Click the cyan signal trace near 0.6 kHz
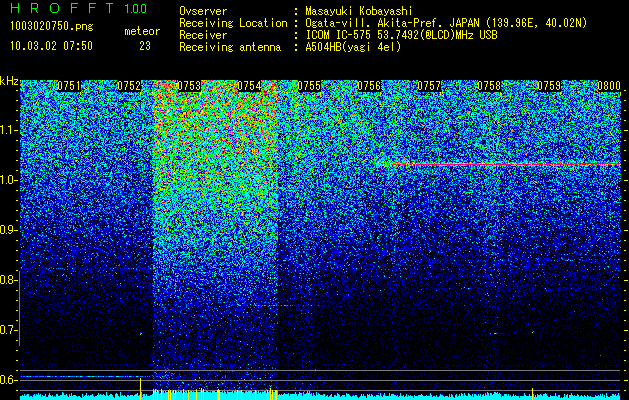 pos(86,377)
